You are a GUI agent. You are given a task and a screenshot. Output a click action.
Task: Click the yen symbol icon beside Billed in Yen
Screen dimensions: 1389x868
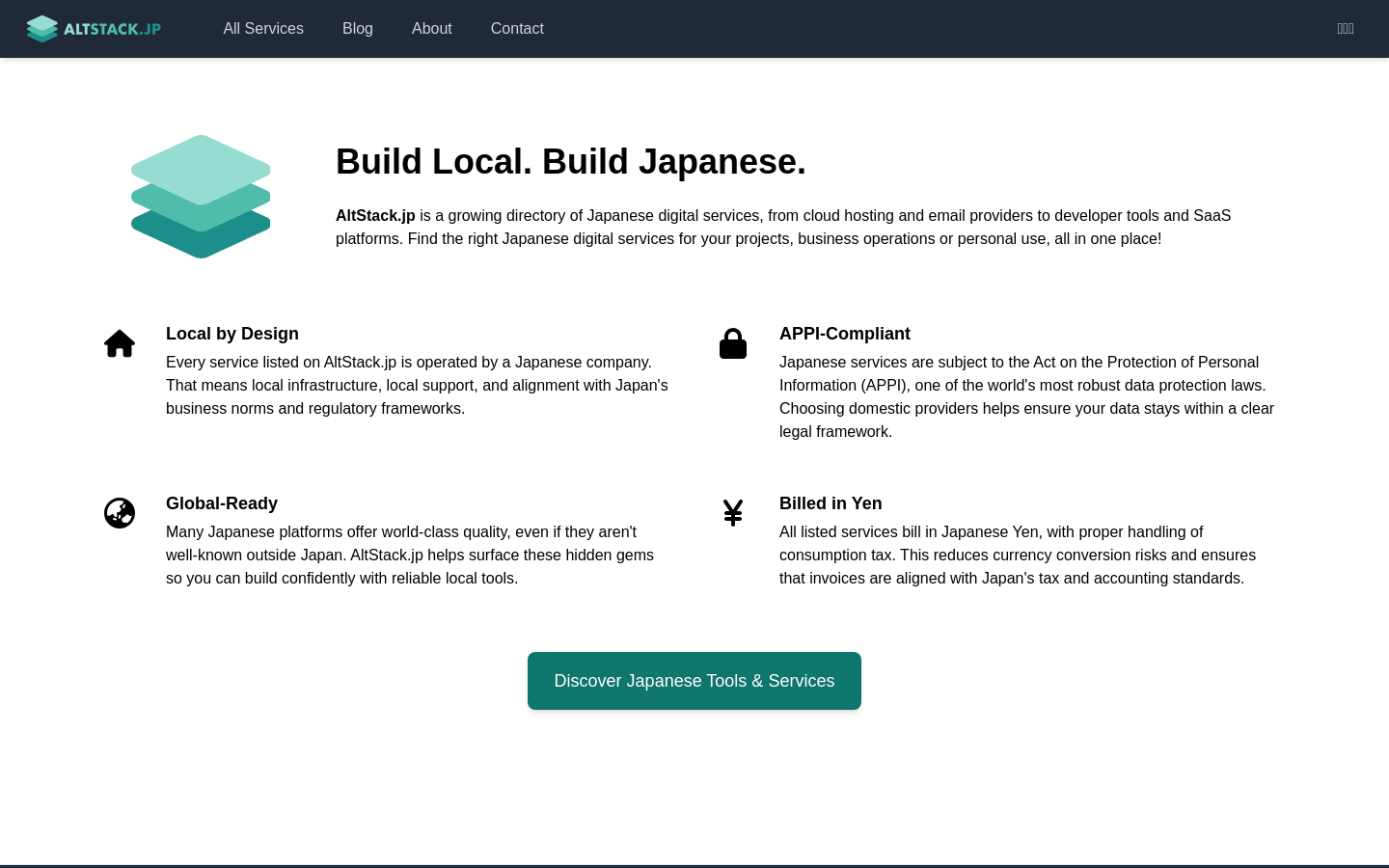[733, 513]
